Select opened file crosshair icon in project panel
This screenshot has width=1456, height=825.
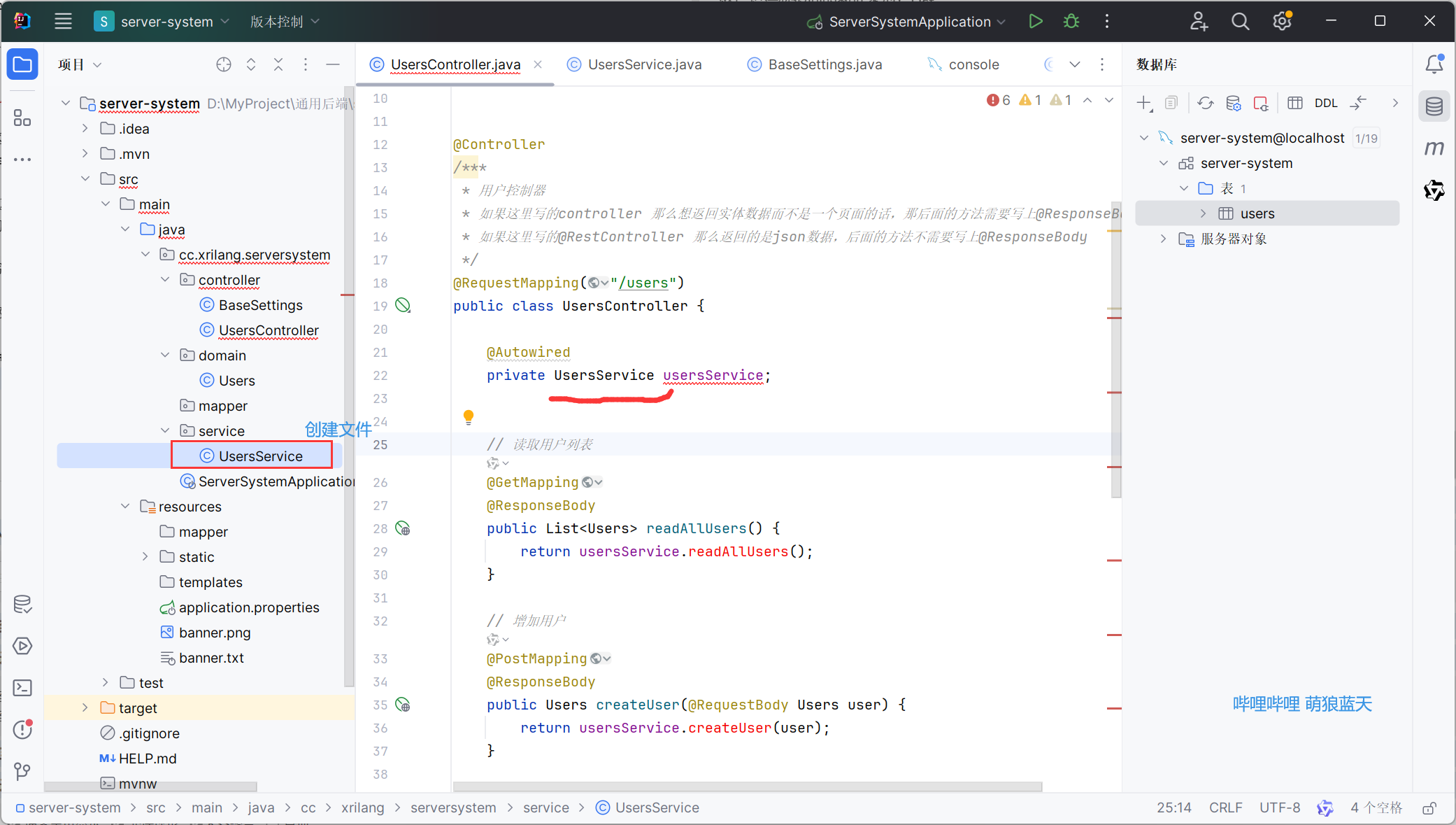[x=224, y=64]
